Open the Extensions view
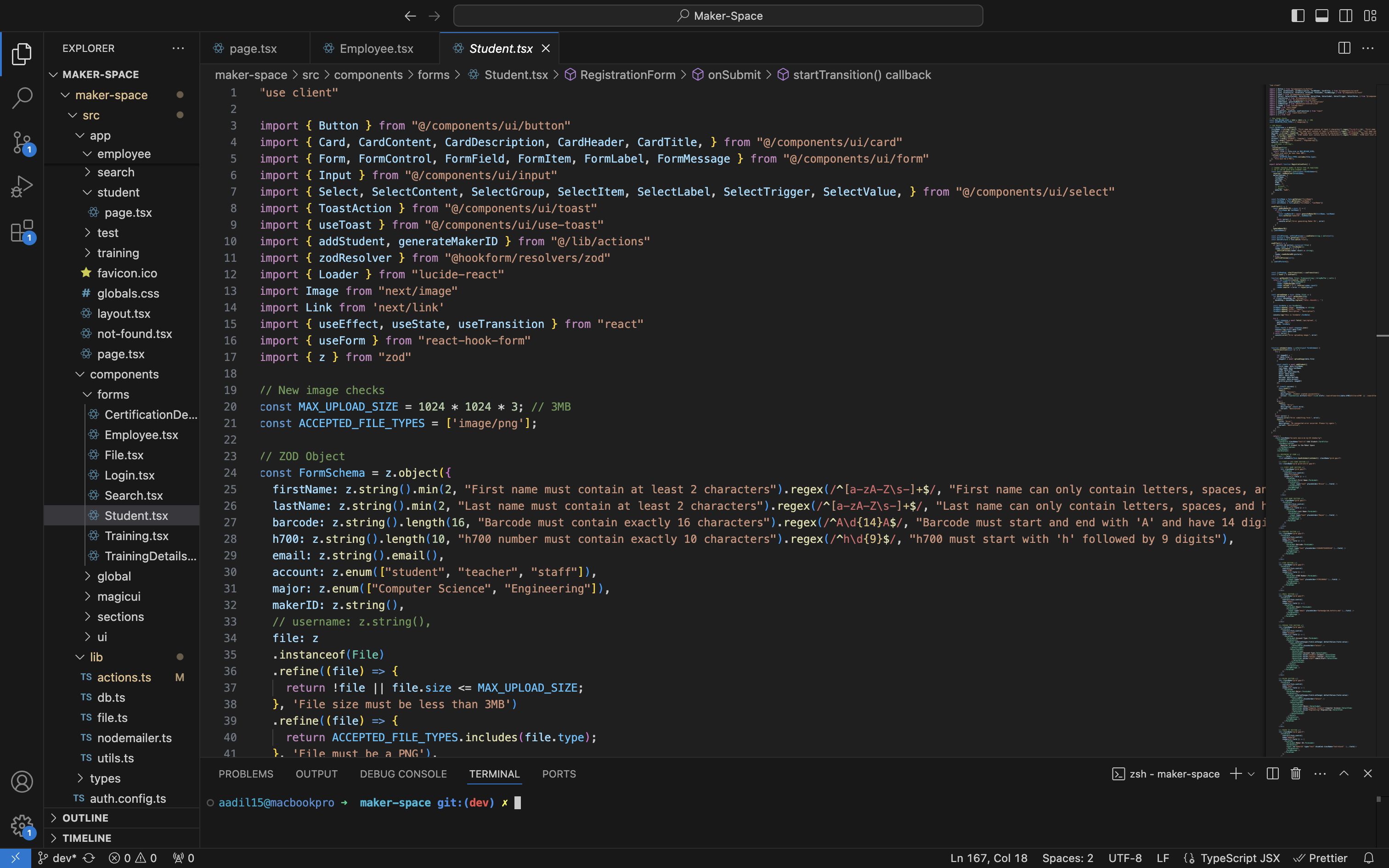Image resolution: width=1389 pixels, height=868 pixels. (x=22, y=231)
